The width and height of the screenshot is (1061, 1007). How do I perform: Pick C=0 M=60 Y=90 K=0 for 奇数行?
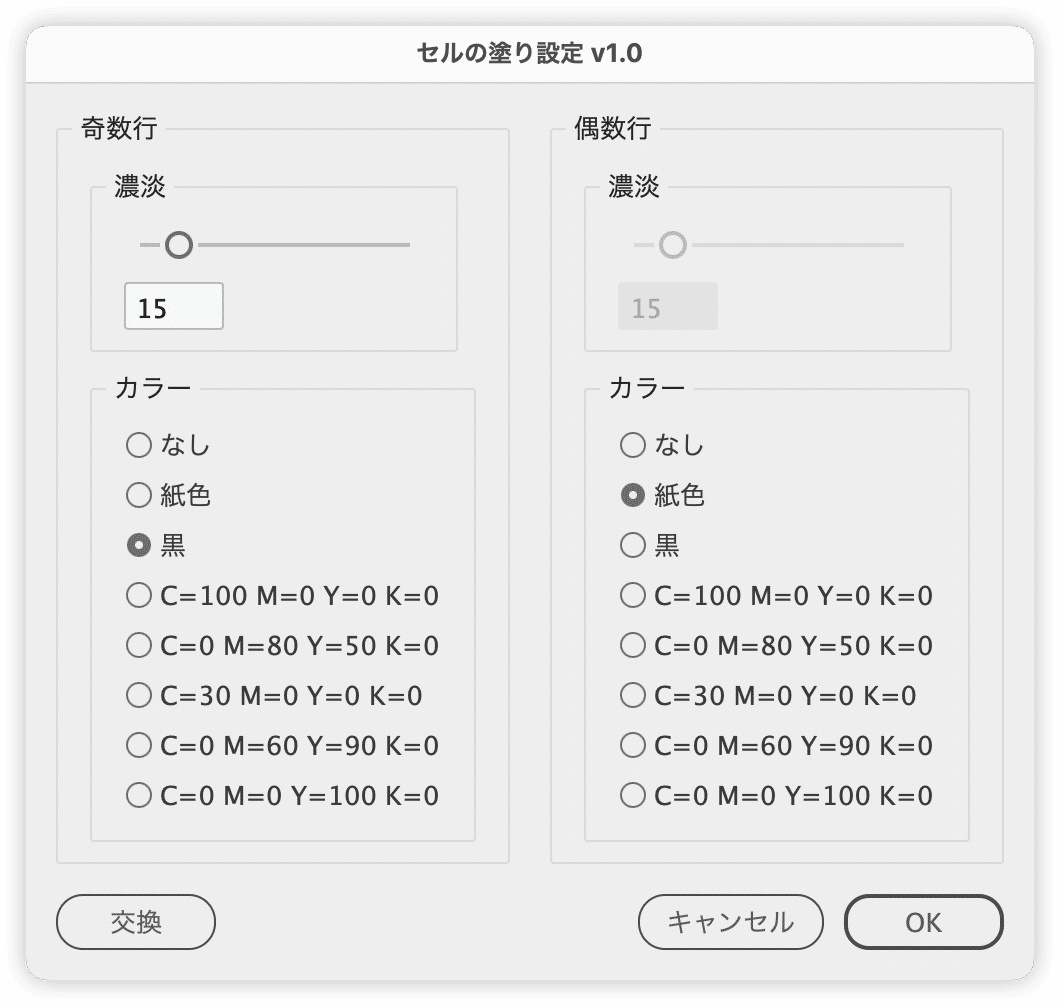[138, 746]
